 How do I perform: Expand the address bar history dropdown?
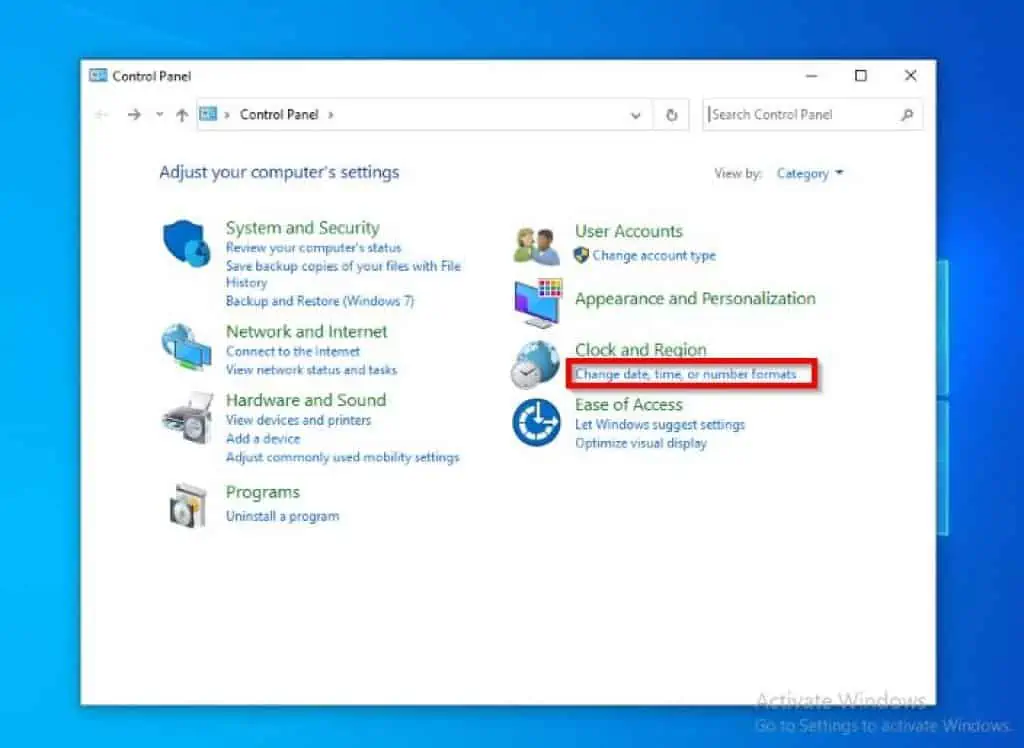tap(635, 116)
